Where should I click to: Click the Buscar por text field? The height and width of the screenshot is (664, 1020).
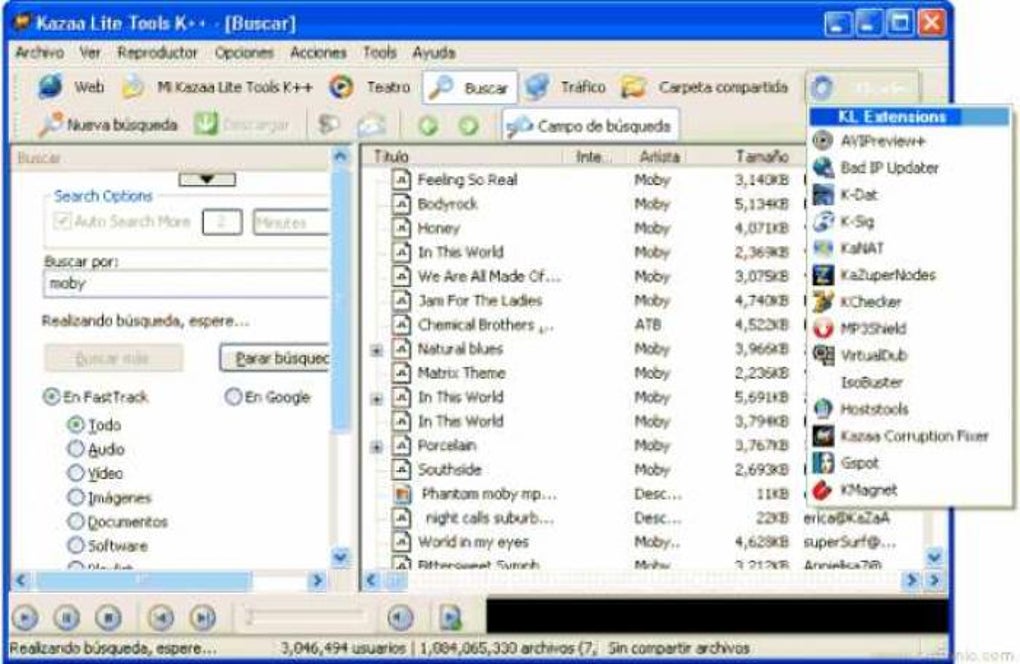pos(187,284)
